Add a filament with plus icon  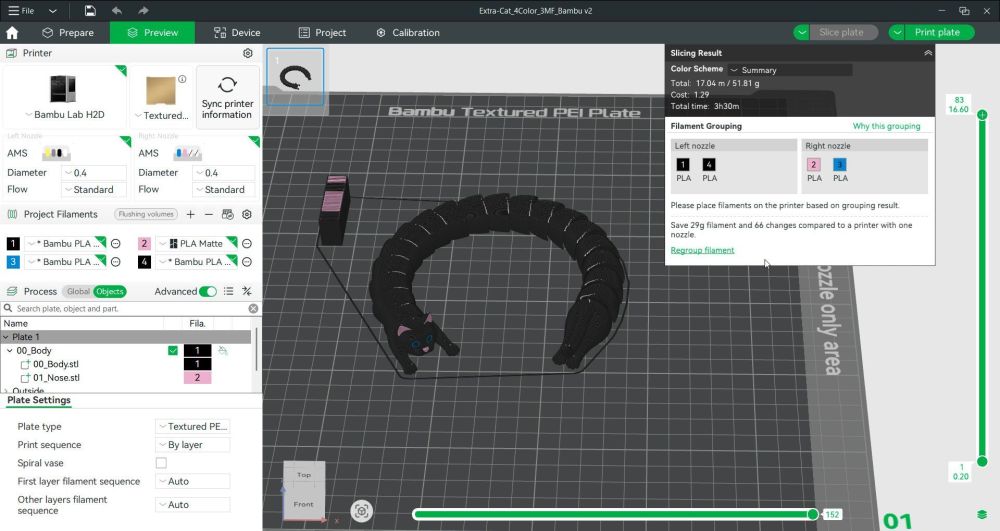[x=191, y=214]
